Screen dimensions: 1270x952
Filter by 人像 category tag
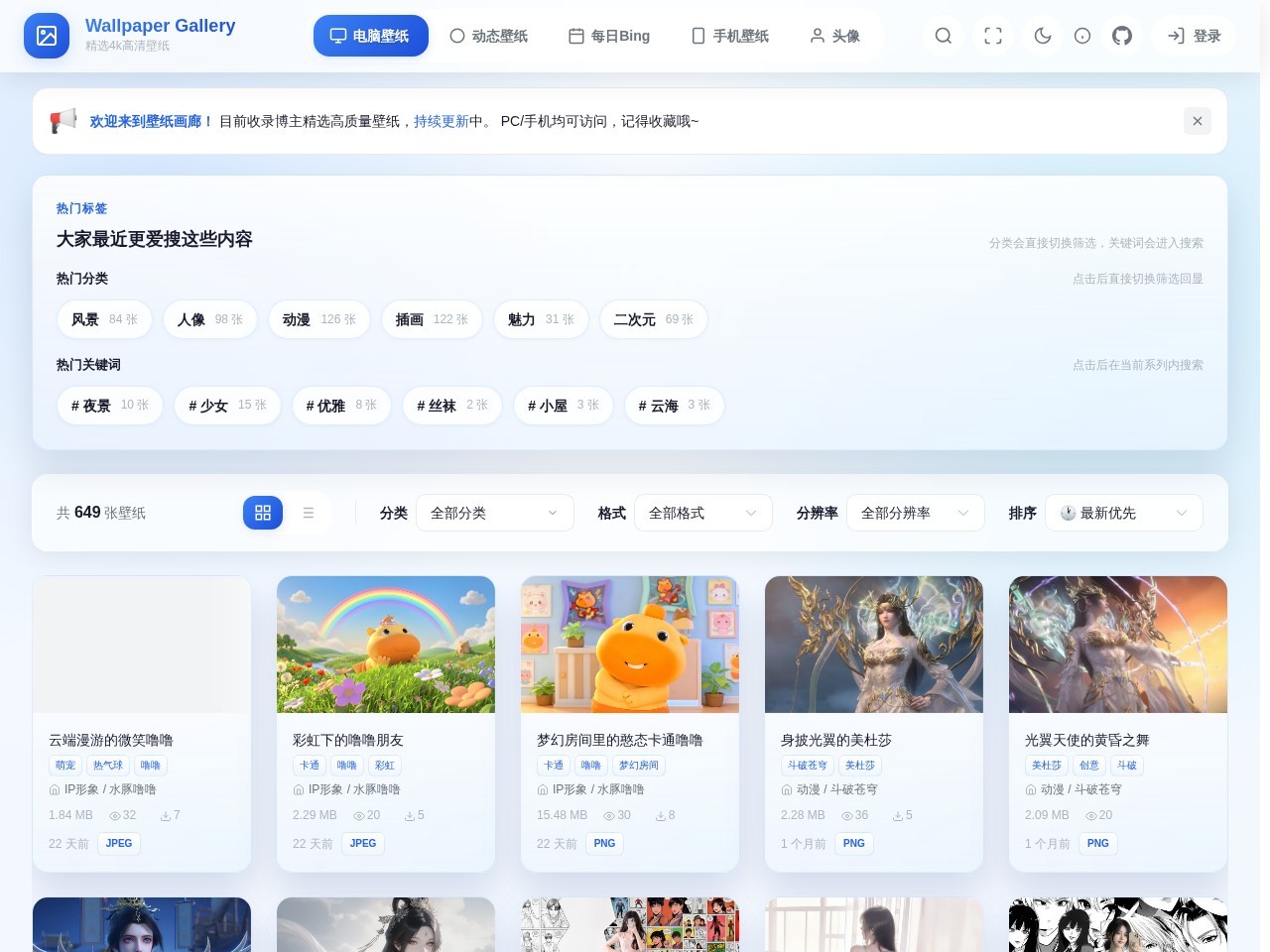(210, 319)
